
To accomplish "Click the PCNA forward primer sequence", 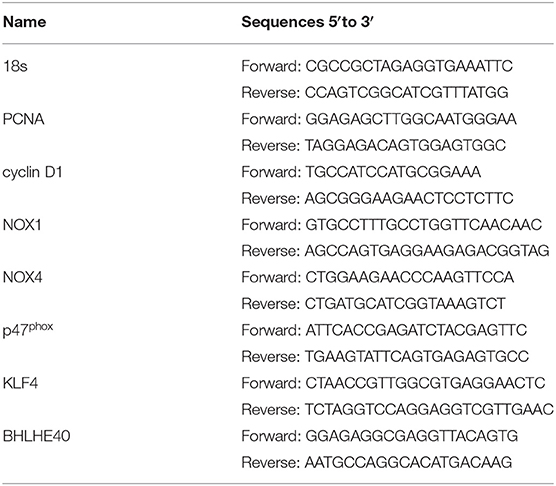I will 411,119.
